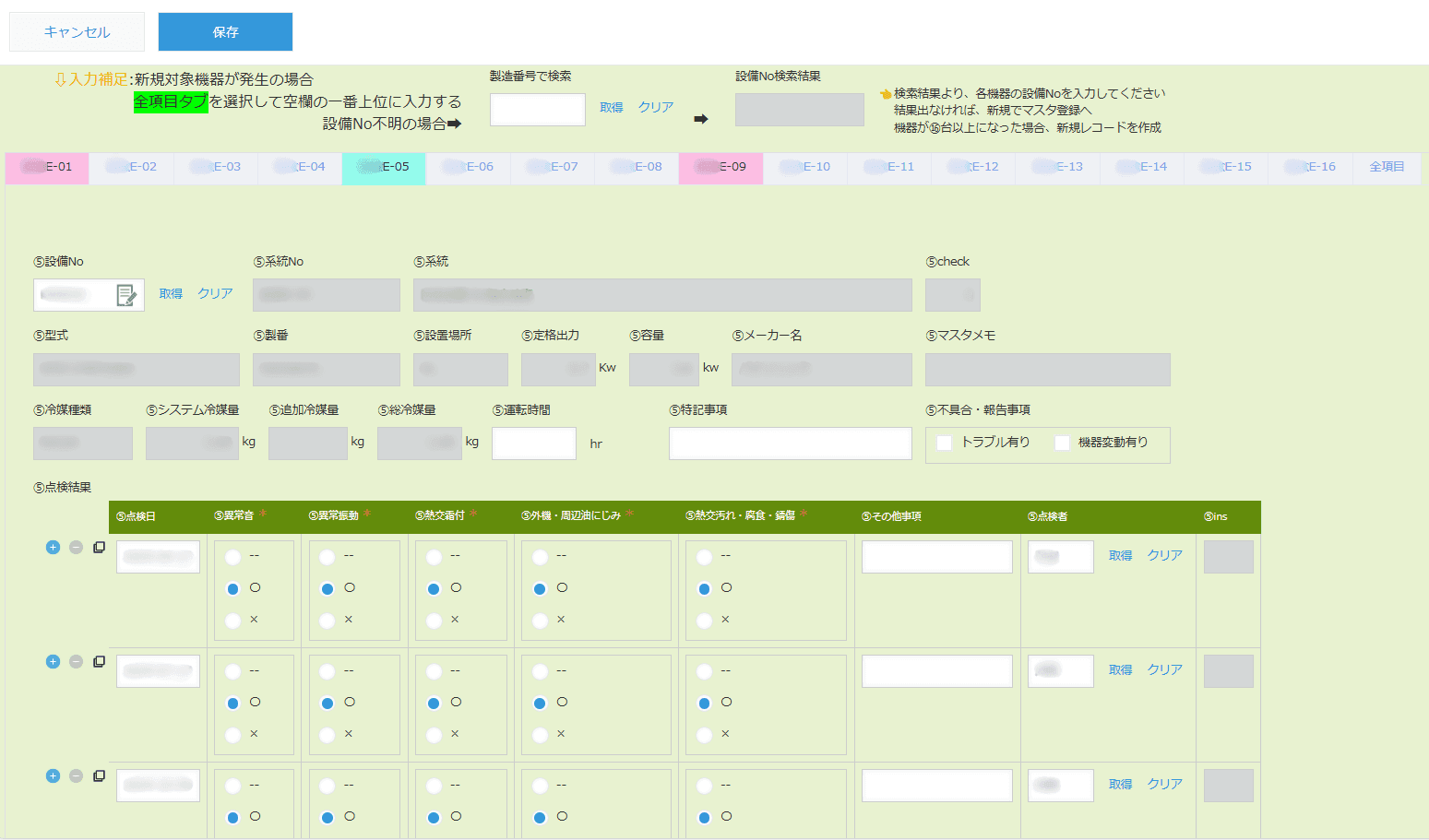Check the 機器変動有り checkbox
Screen dimensions: 1429x840
tap(1062, 443)
